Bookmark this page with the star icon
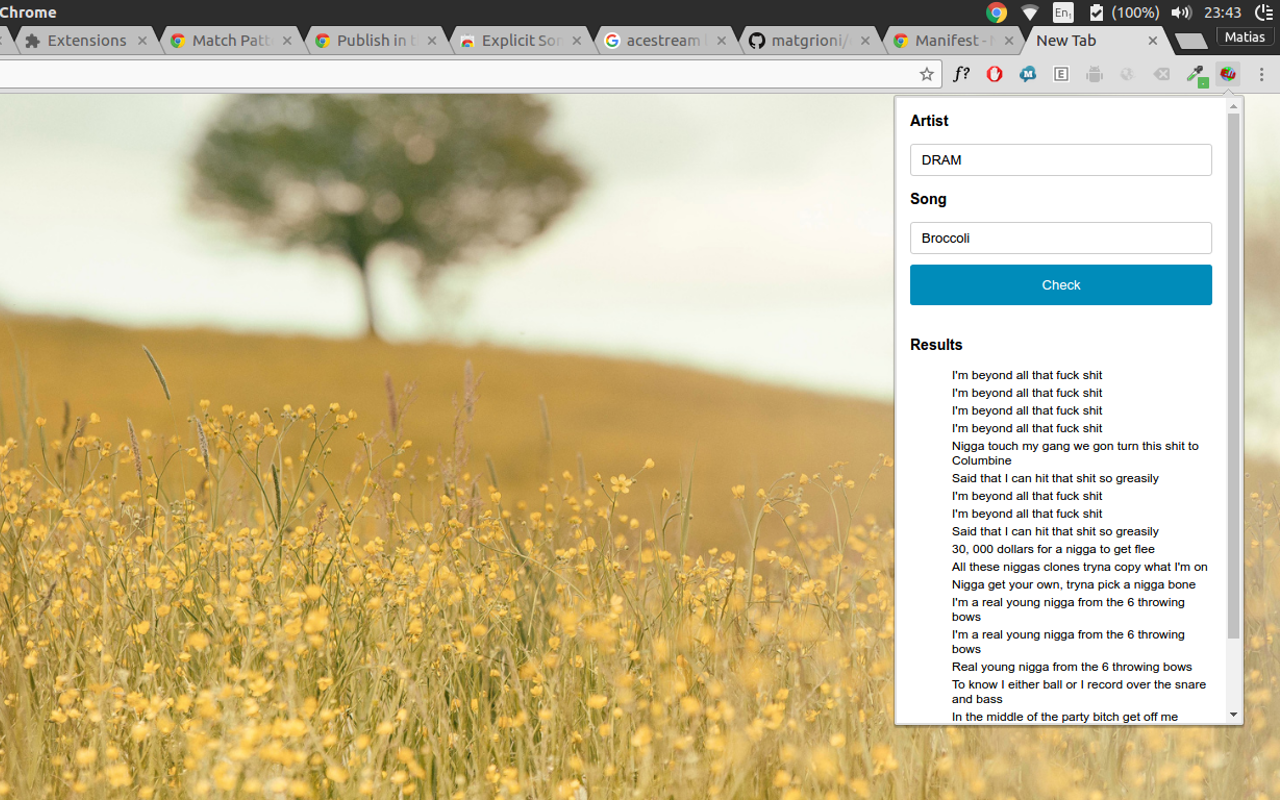Image resolution: width=1280 pixels, height=800 pixels. tap(927, 74)
